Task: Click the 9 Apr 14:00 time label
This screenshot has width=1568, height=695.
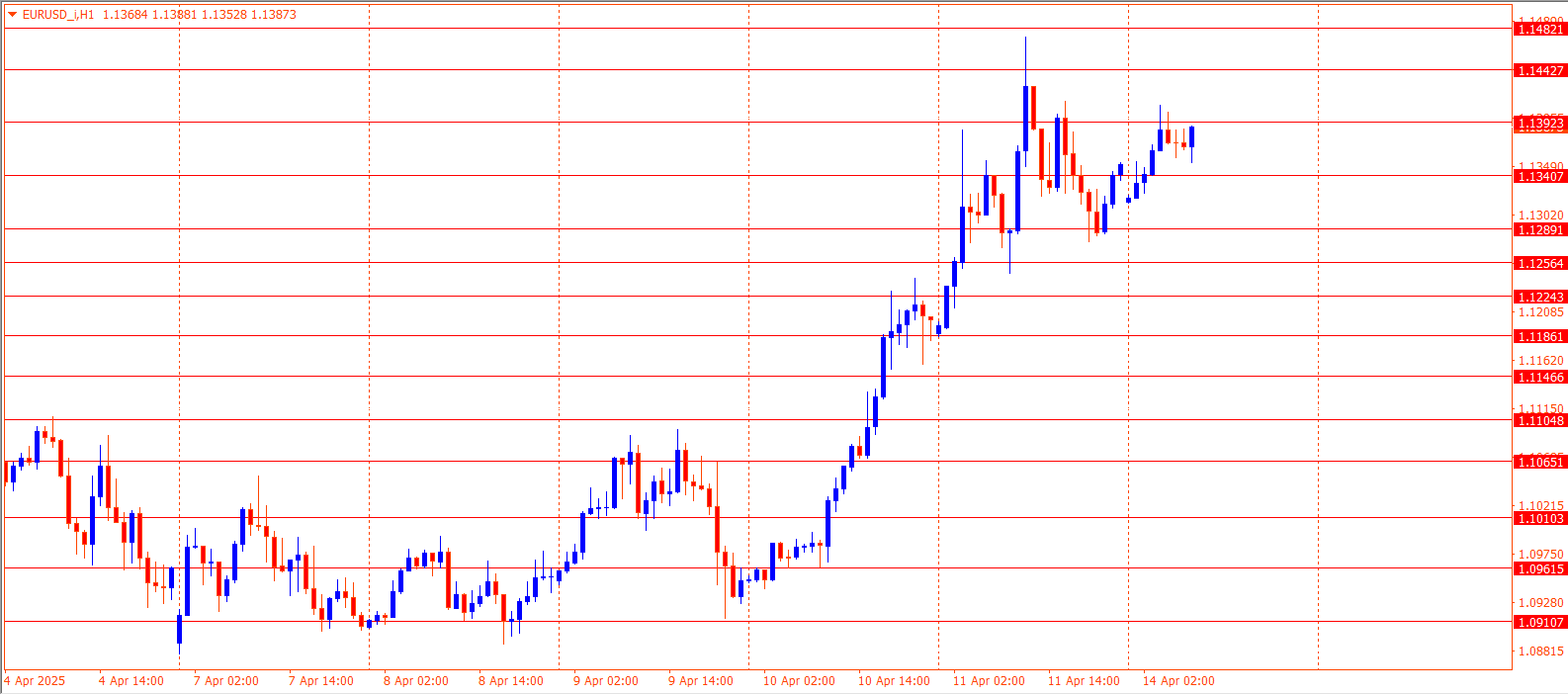Action: point(701,681)
